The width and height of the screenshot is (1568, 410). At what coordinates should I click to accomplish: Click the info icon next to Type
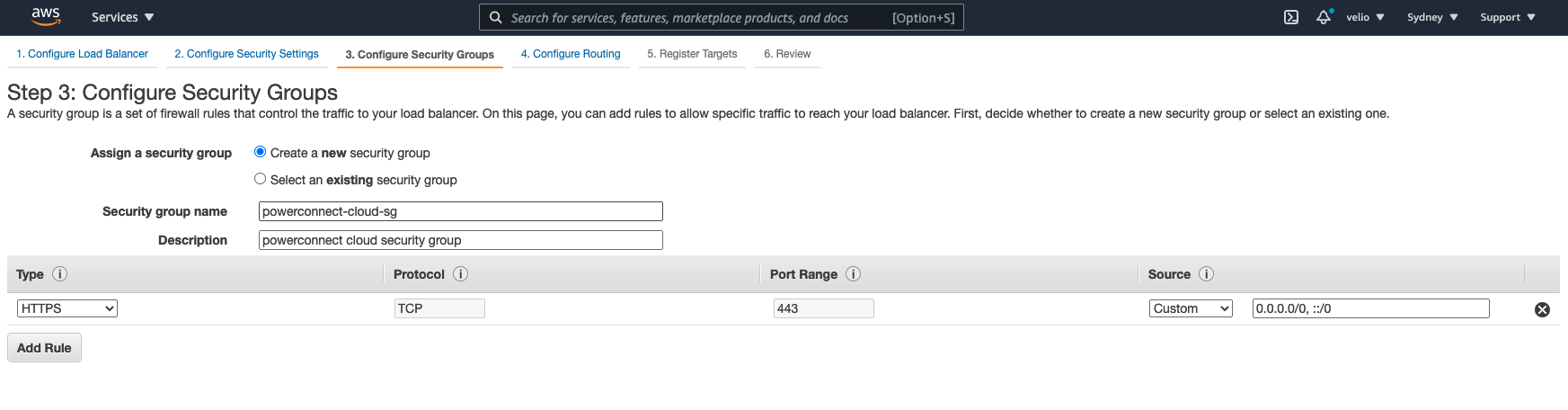[x=60, y=274]
